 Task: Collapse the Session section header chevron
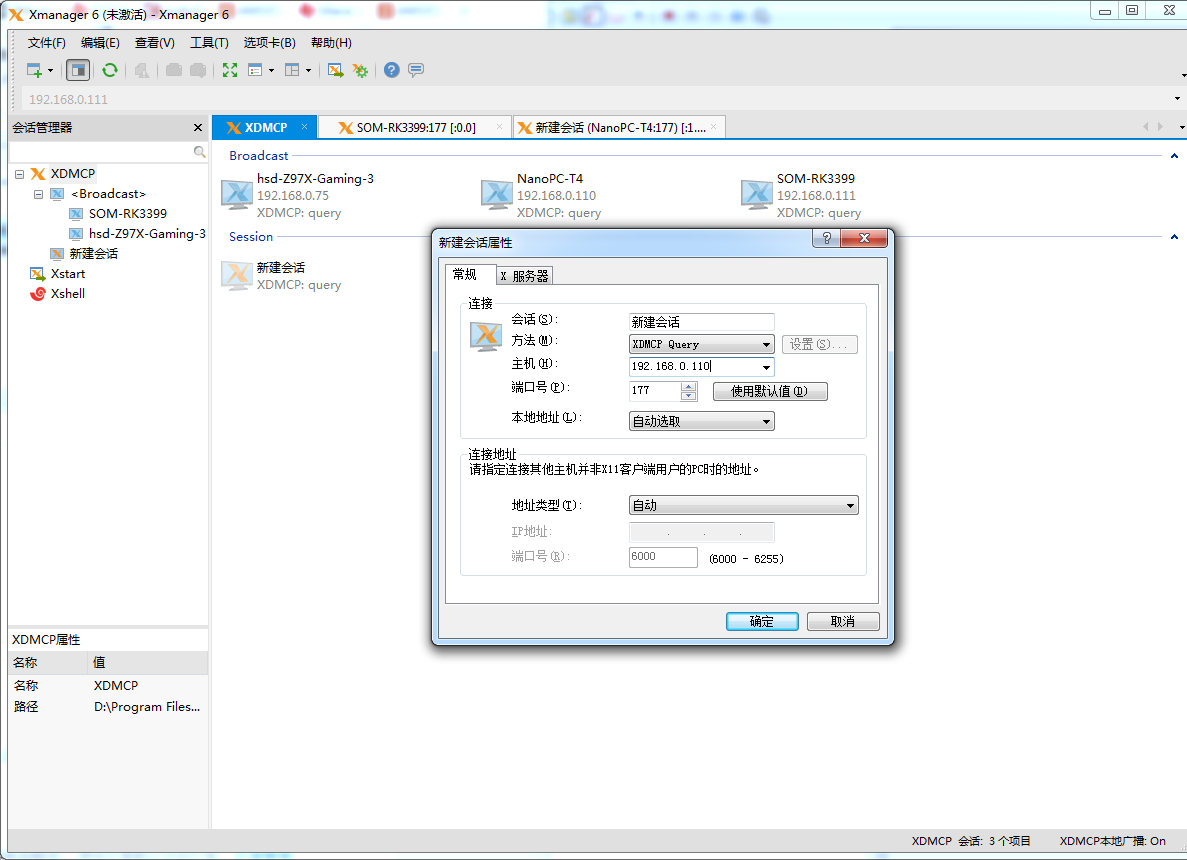1173,236
